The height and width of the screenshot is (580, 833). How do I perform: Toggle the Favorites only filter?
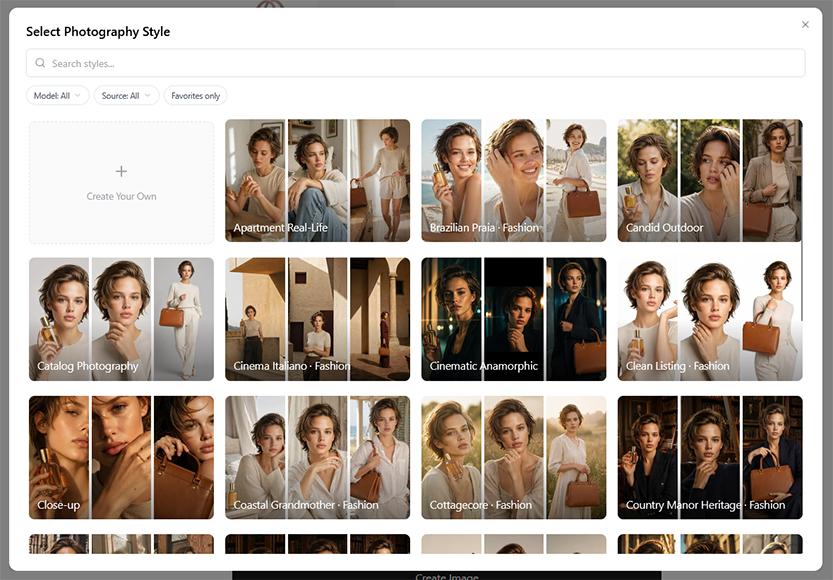(196, 96)
